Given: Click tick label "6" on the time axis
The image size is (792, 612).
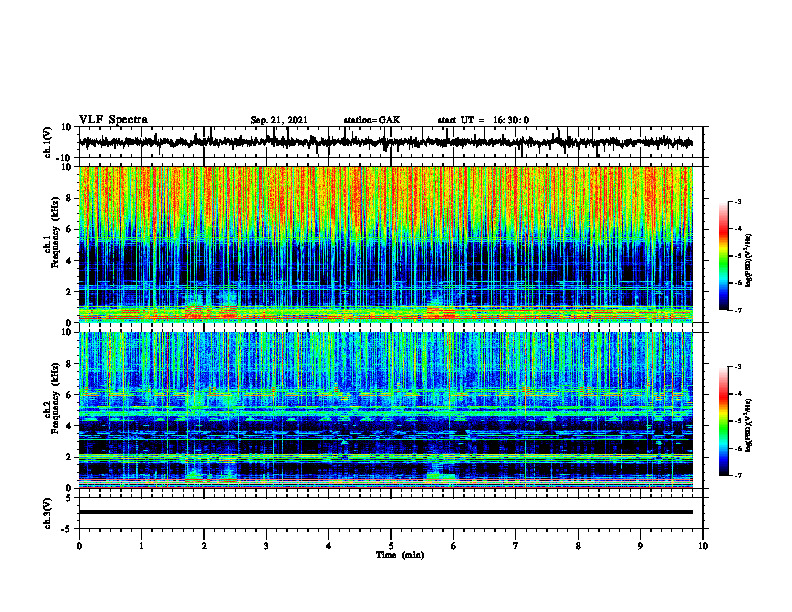Looking at the screenshot, I should [454, 546].
